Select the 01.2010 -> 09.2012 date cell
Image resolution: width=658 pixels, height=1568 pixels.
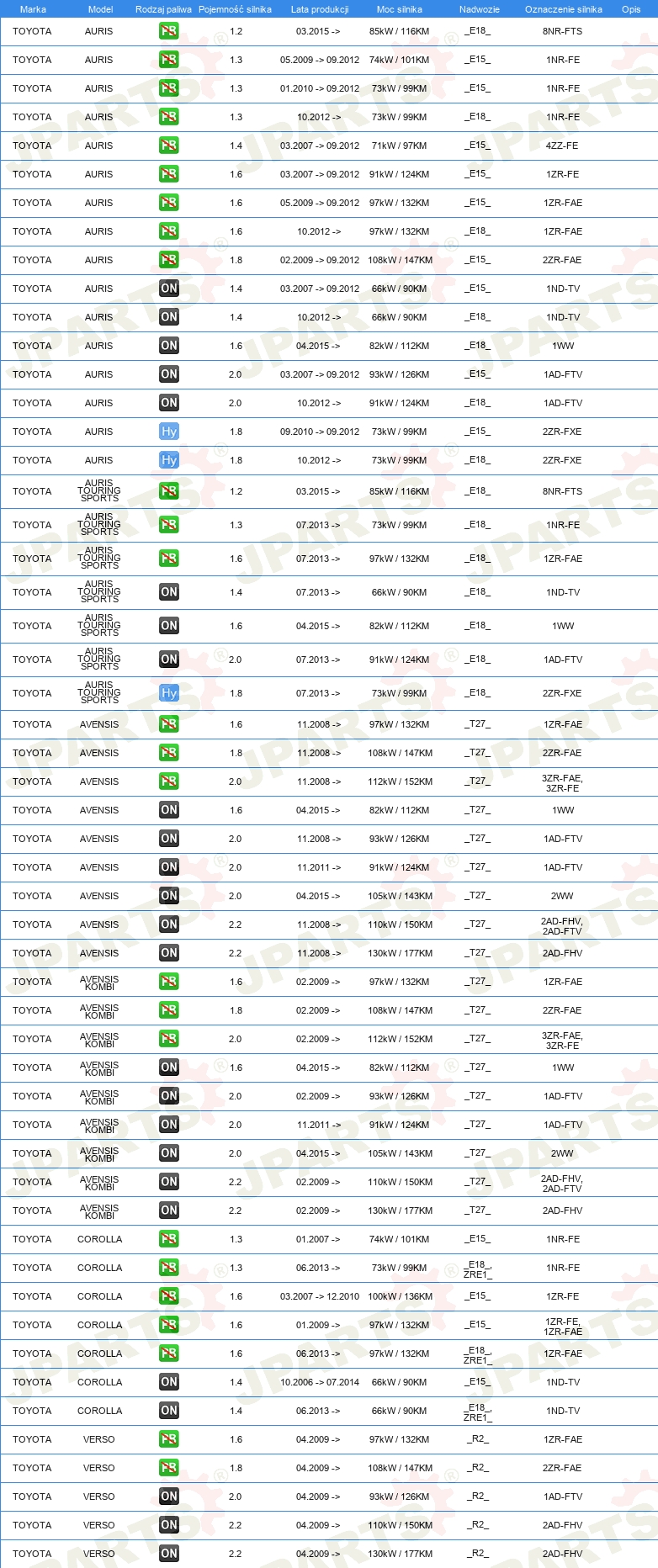(320, 88)
